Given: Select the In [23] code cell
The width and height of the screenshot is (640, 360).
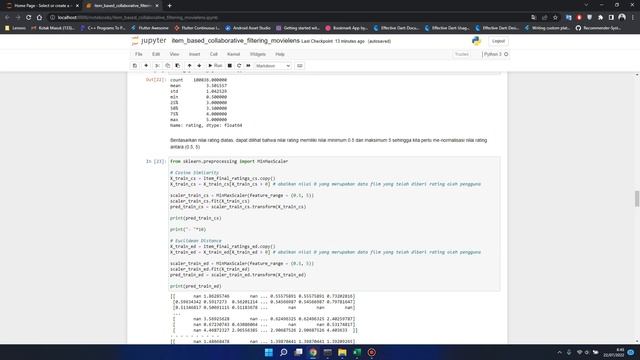Looking at the screenshot, I should (334, 224).
